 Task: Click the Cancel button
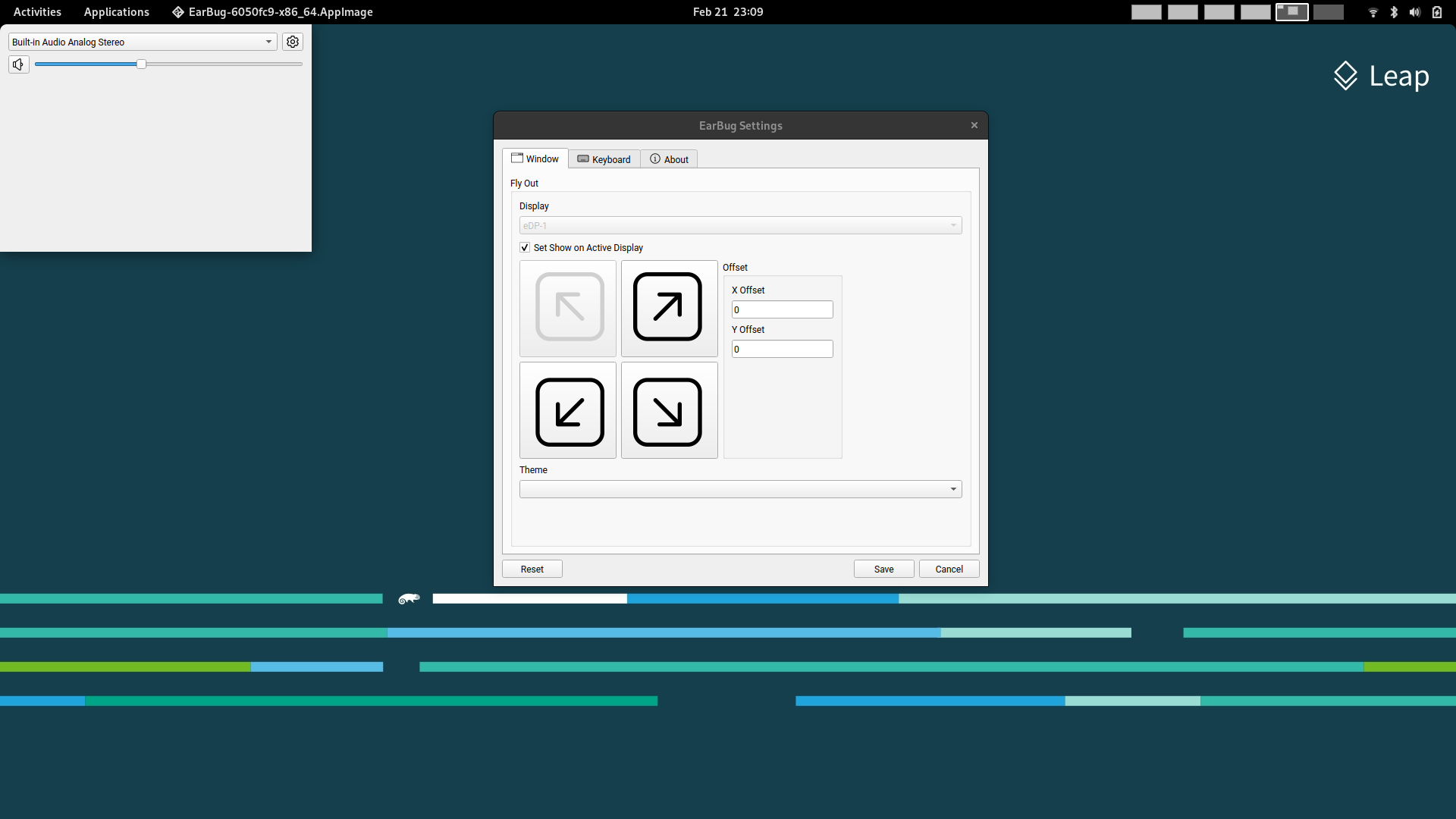pyautogui.click(x=949, y=570)
